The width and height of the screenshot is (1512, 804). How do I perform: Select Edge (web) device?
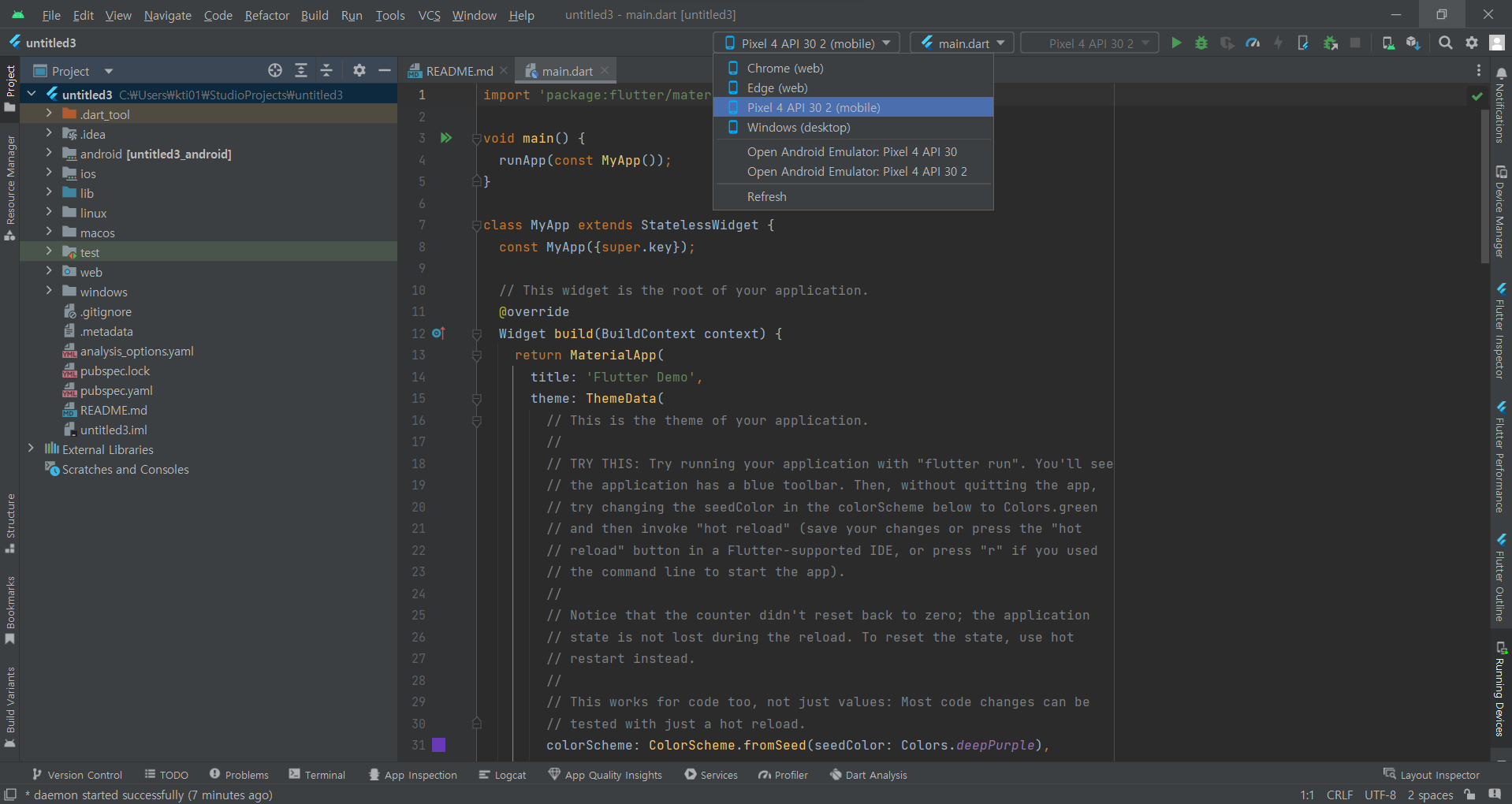click(853, 87)
